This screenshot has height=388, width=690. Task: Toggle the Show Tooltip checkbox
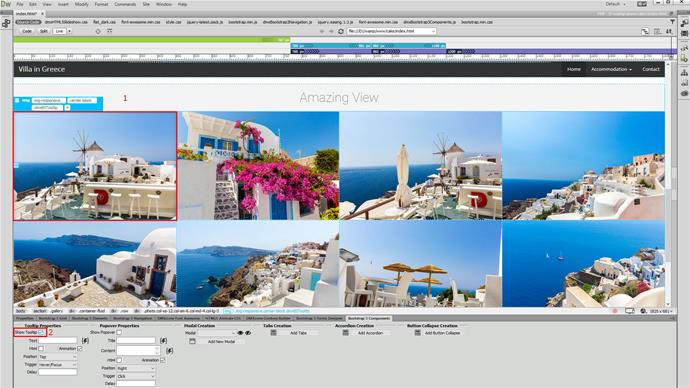(41, 333)
